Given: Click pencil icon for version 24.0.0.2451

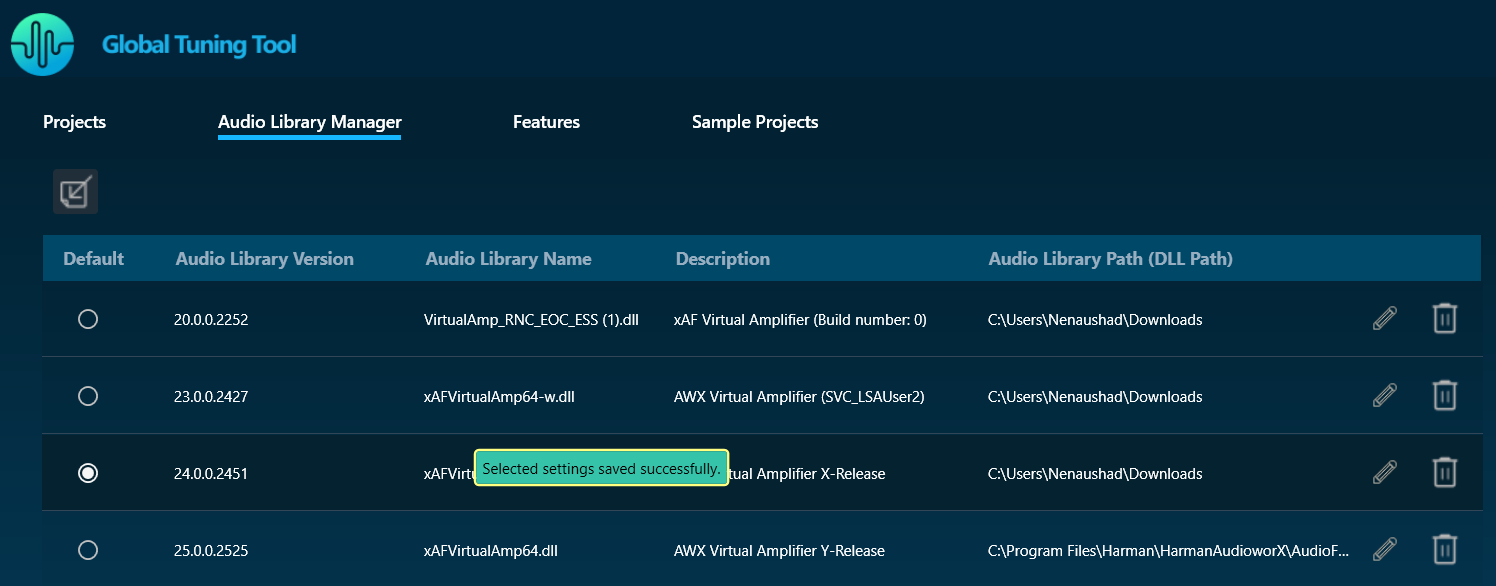Looking at the screenshot, I should point(1384,472).
